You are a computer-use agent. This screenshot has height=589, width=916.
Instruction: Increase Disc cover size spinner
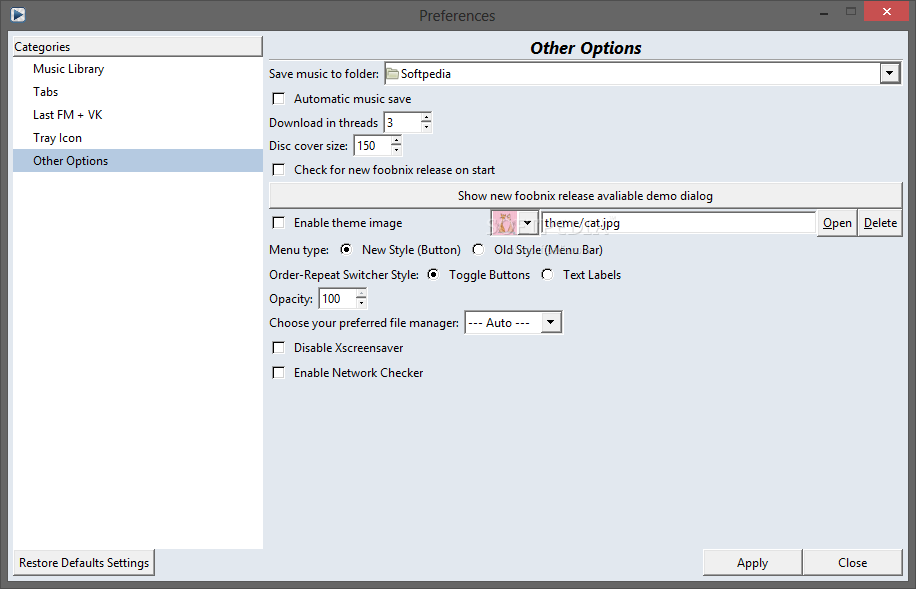coord(396,141)
